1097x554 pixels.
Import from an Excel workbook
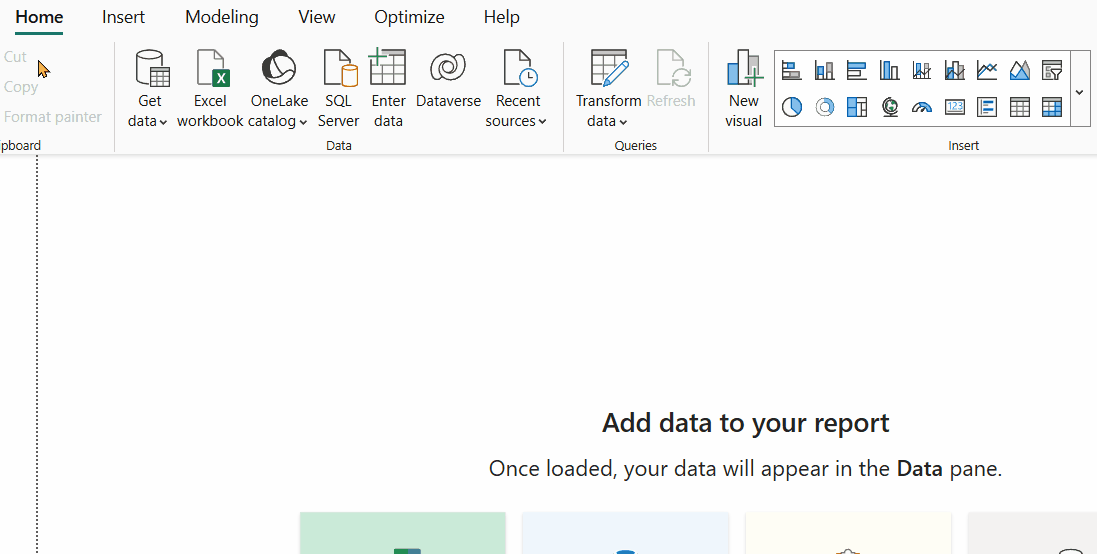210,89
